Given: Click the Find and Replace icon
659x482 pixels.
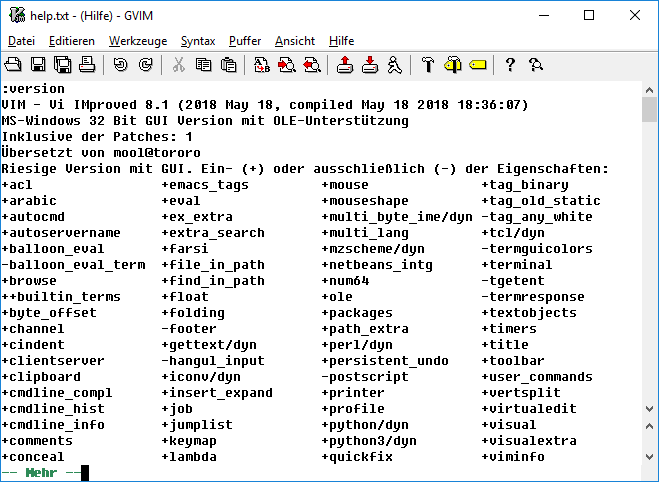Looking at the screenshot, I should (261, 65).
